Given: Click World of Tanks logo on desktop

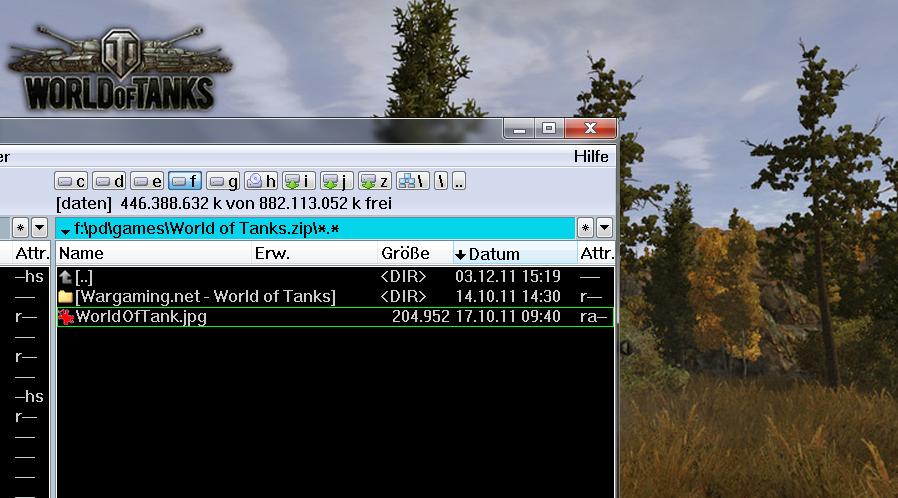Looking at the screenshot, I should [120, 68].
